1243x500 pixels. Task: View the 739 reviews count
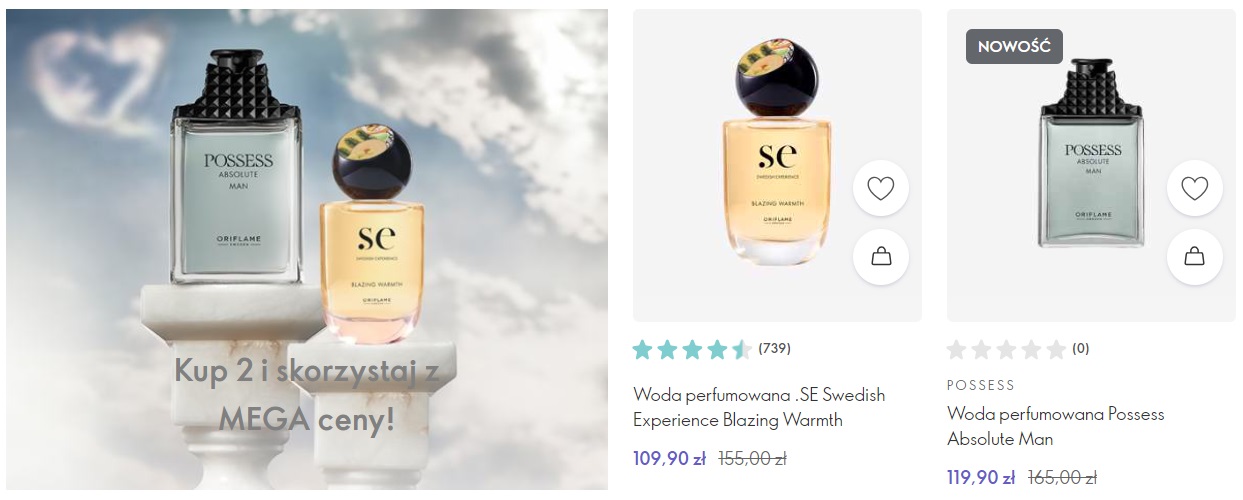[x=775, y=349]
